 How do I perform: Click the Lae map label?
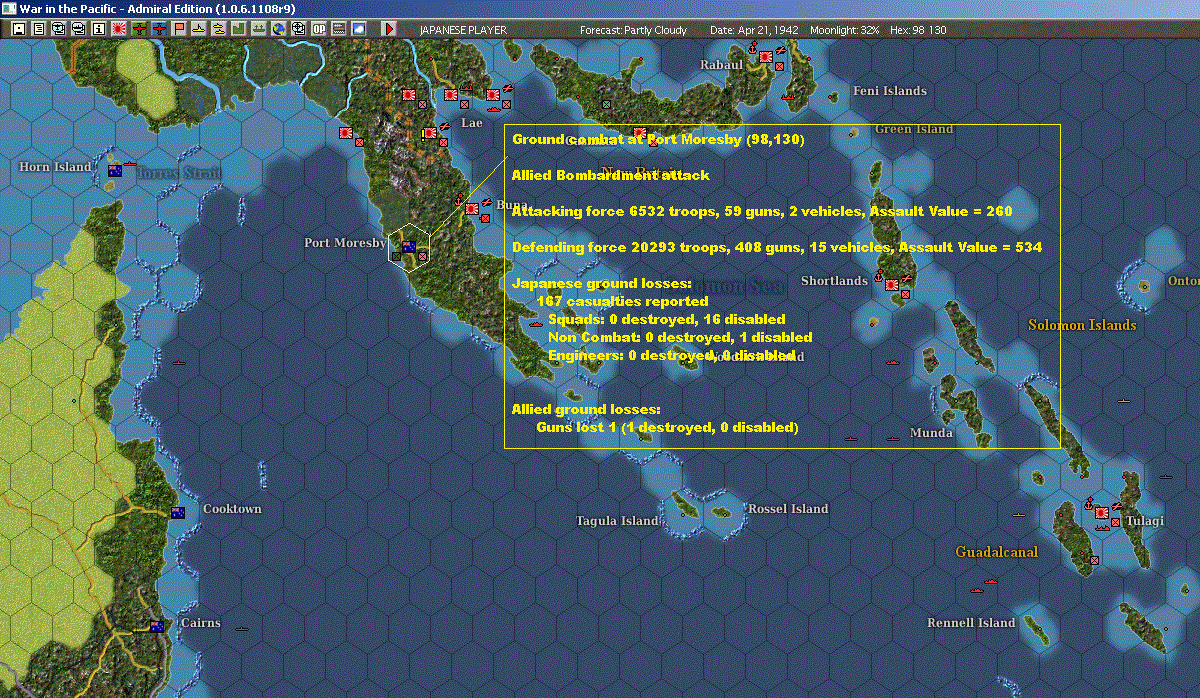point(471,123)
